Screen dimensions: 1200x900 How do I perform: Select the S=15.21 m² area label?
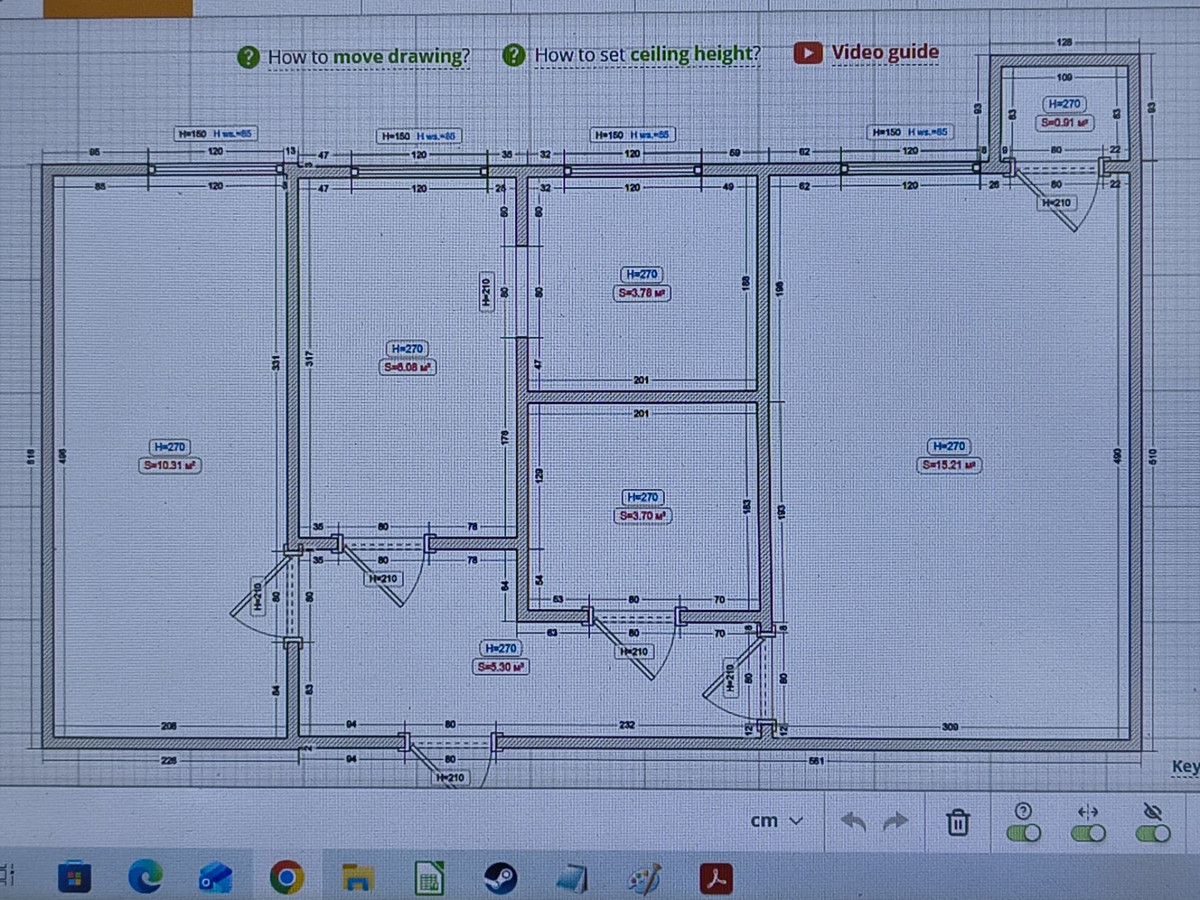[x=949, y=465]
